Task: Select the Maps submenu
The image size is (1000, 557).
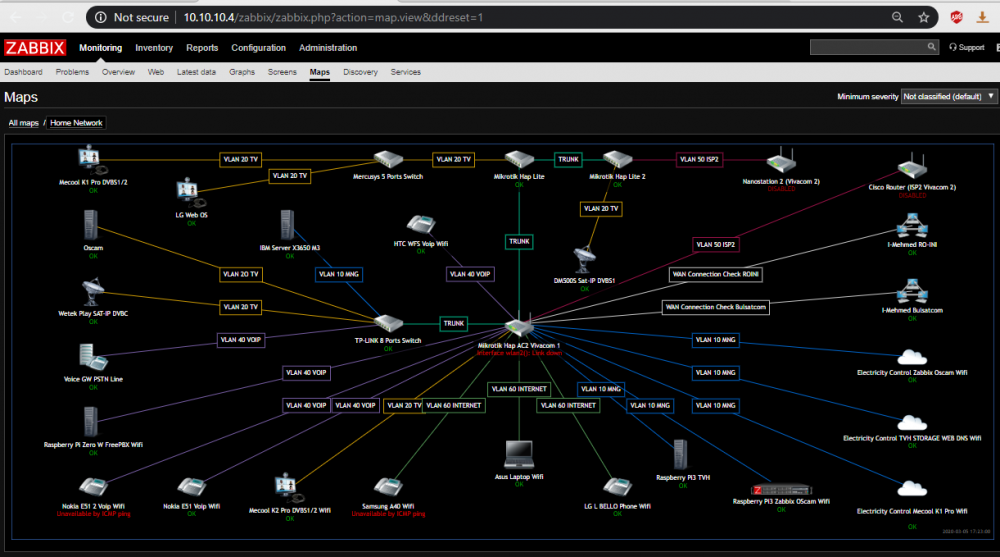Action: [320, 72]
